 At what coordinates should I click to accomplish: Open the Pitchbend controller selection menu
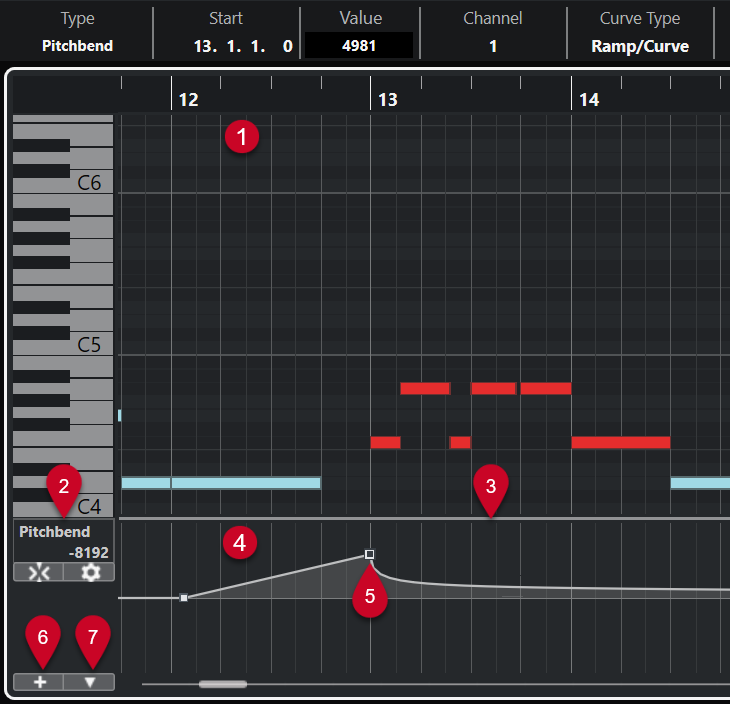tap(54, 532)
